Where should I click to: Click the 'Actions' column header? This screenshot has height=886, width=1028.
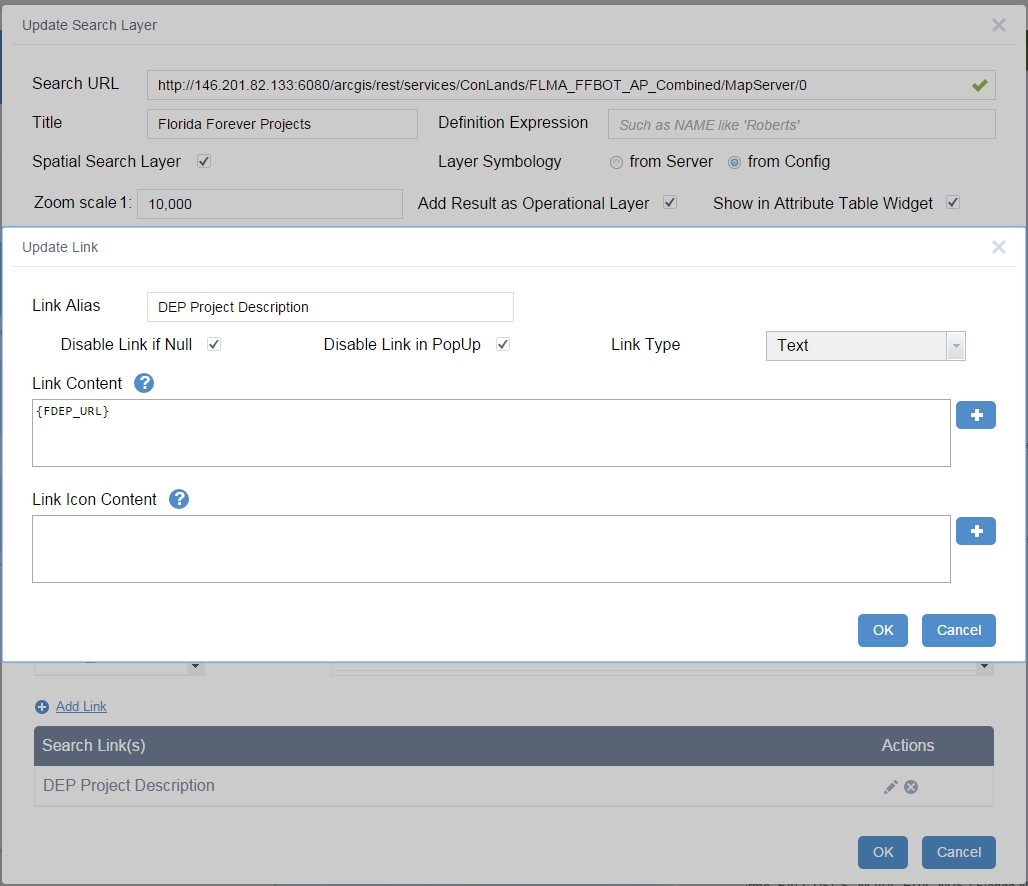point(907,746)
